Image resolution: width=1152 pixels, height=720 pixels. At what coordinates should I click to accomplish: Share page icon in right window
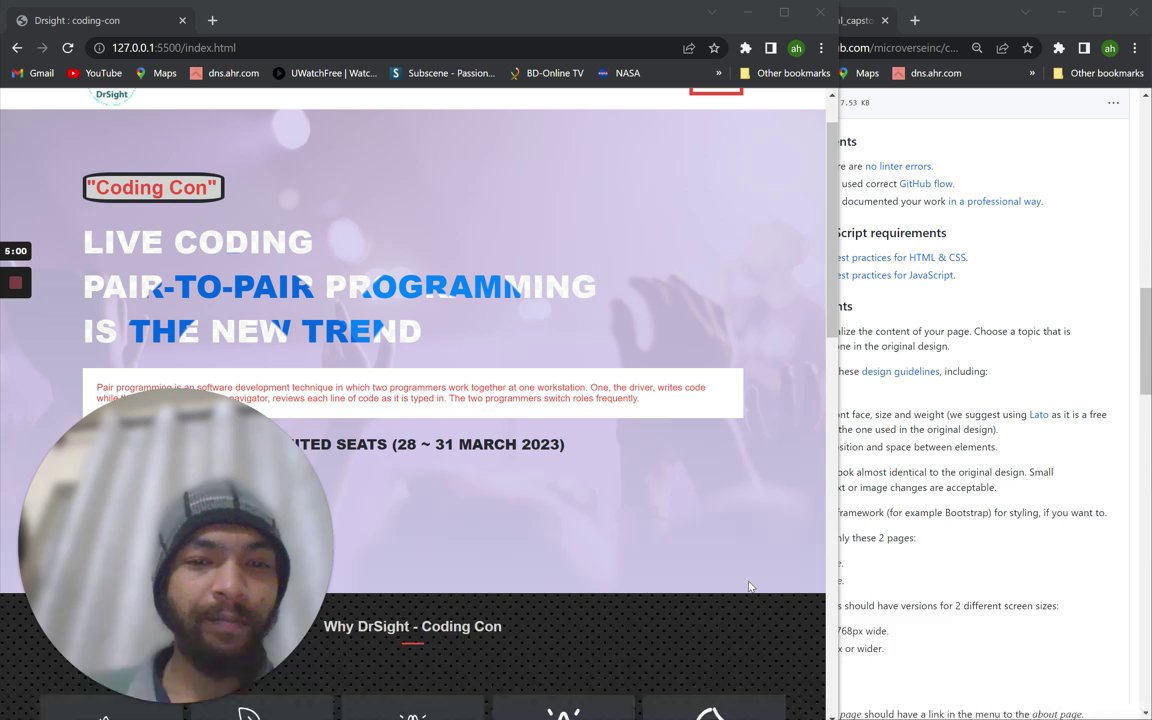[x=1002, y=48]
